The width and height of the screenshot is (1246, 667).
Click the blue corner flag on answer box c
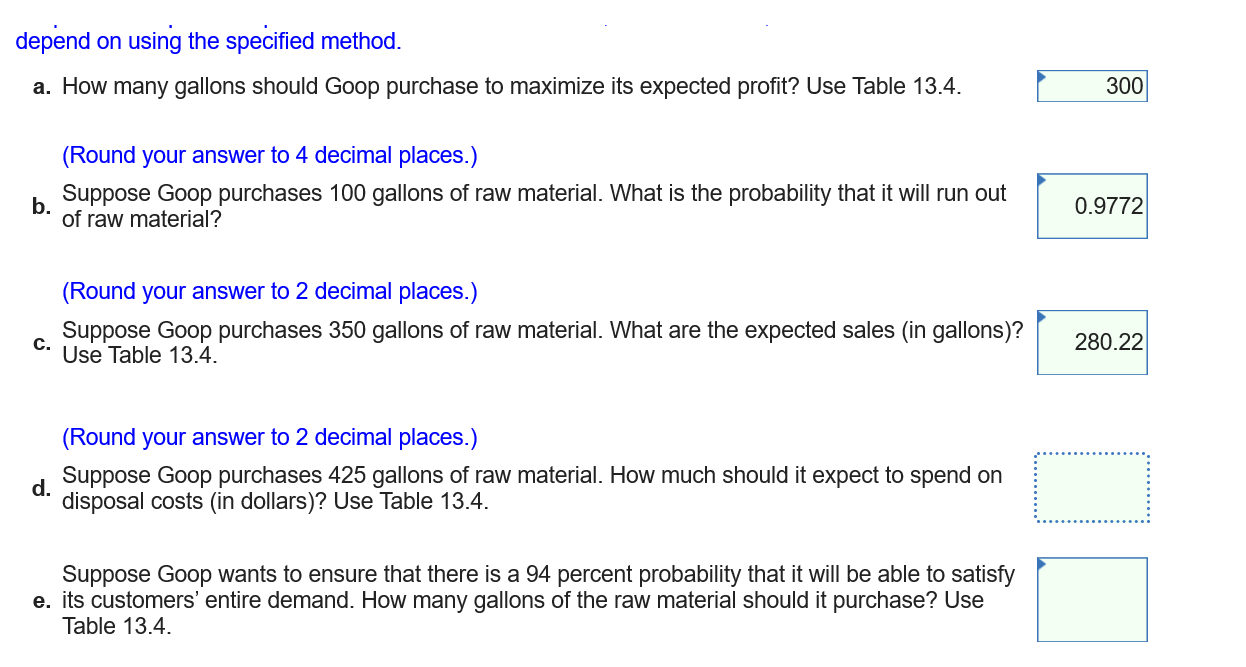point(1040,315)
